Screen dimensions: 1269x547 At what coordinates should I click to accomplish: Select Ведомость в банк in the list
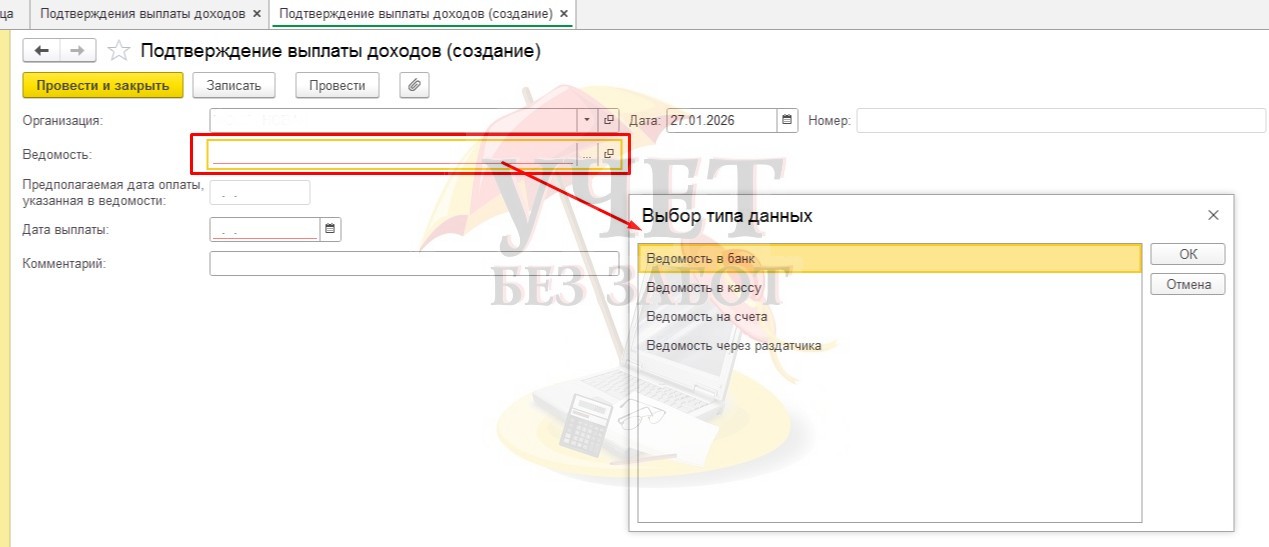coord(889,259)
